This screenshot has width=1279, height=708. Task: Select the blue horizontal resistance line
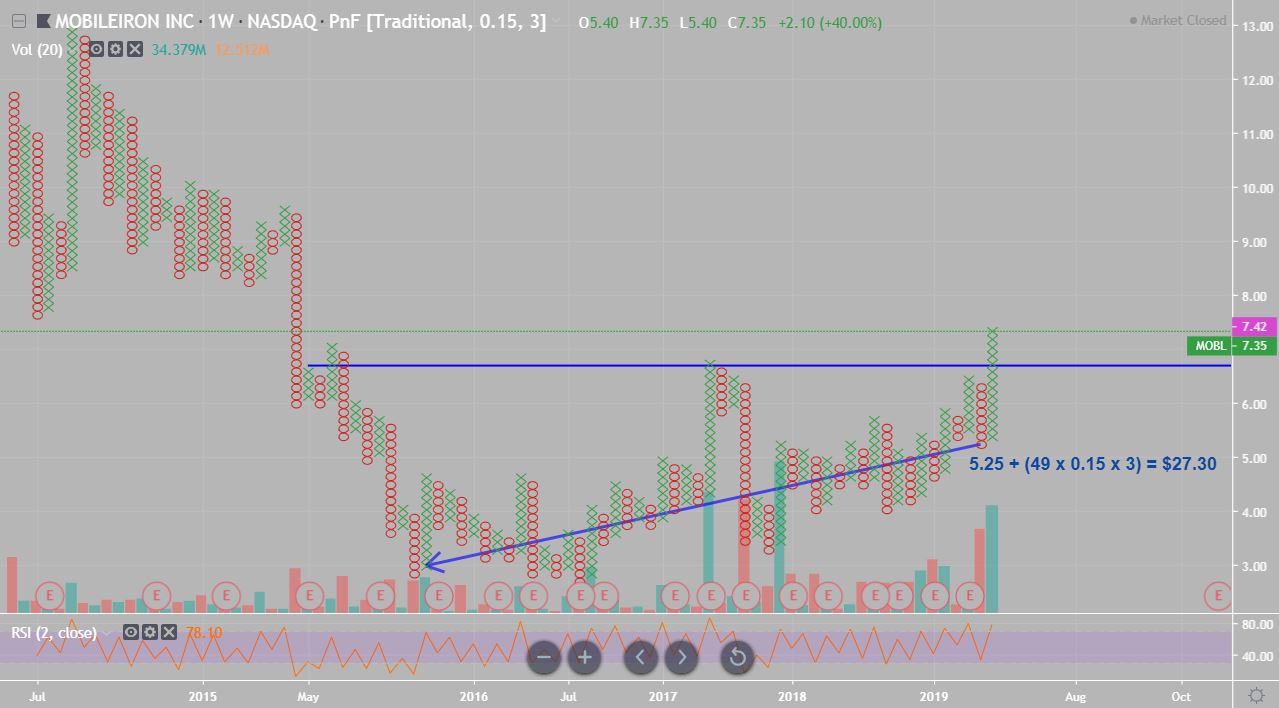click(769, 366)
